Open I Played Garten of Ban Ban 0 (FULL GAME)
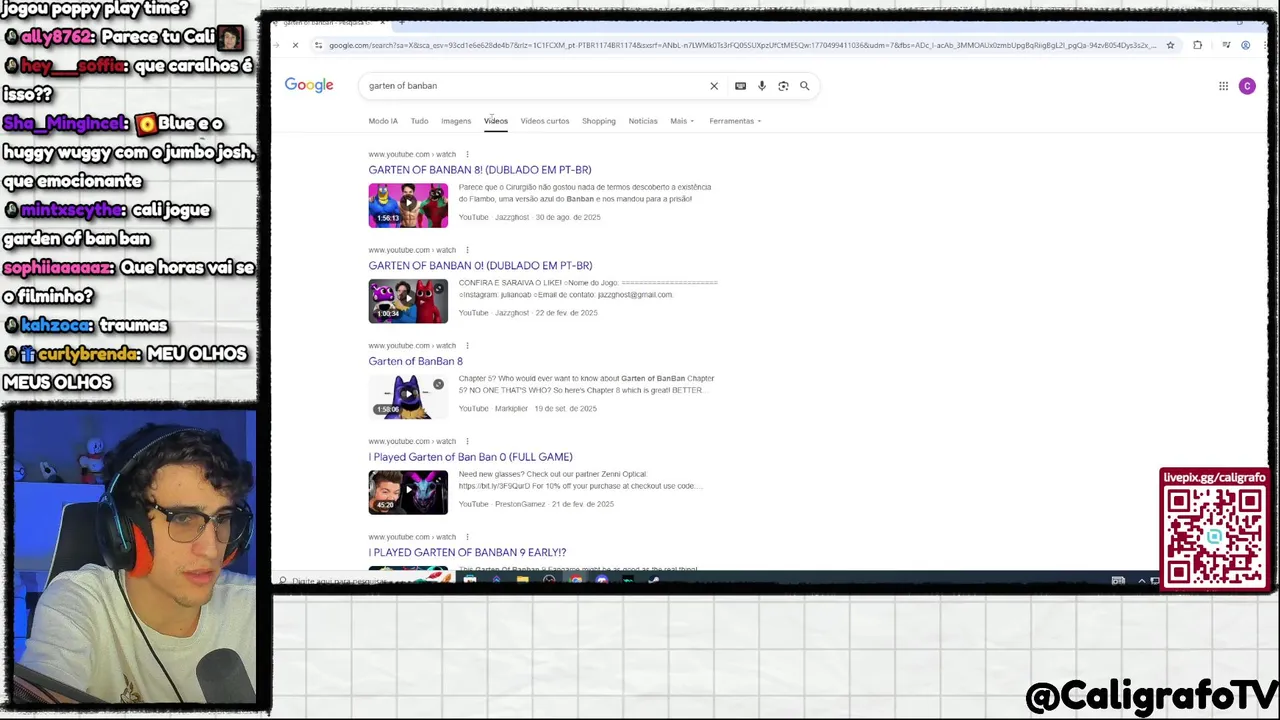The height and width of the screenshot is (720, 1280). point(470,457)
